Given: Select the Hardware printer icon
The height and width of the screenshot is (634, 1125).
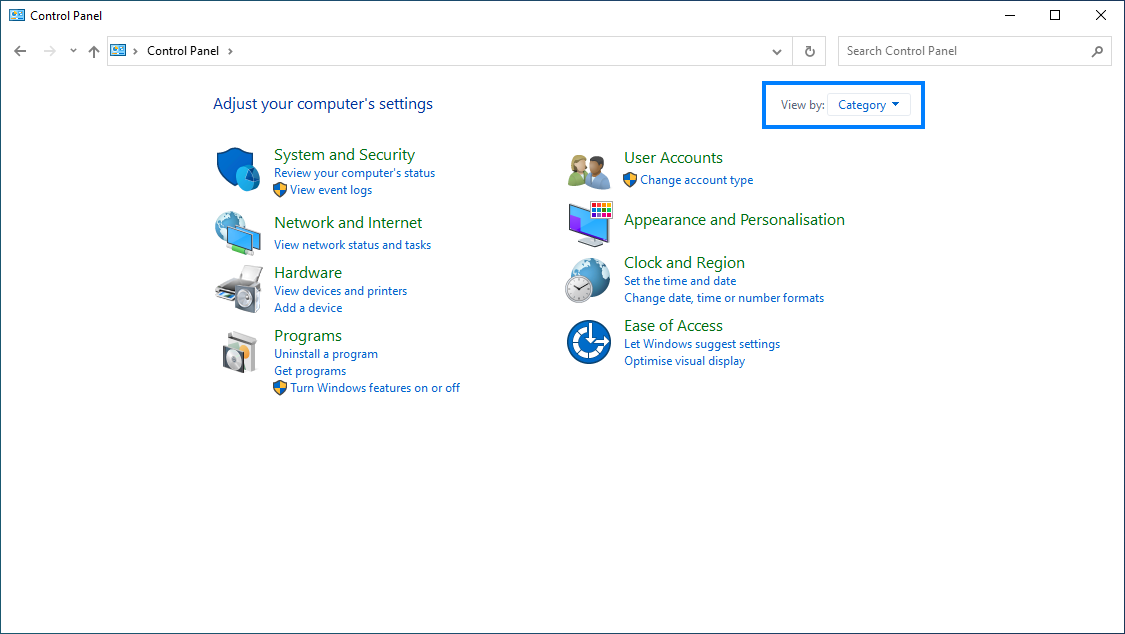Looking at the screenshot, I should coord(238,287).
